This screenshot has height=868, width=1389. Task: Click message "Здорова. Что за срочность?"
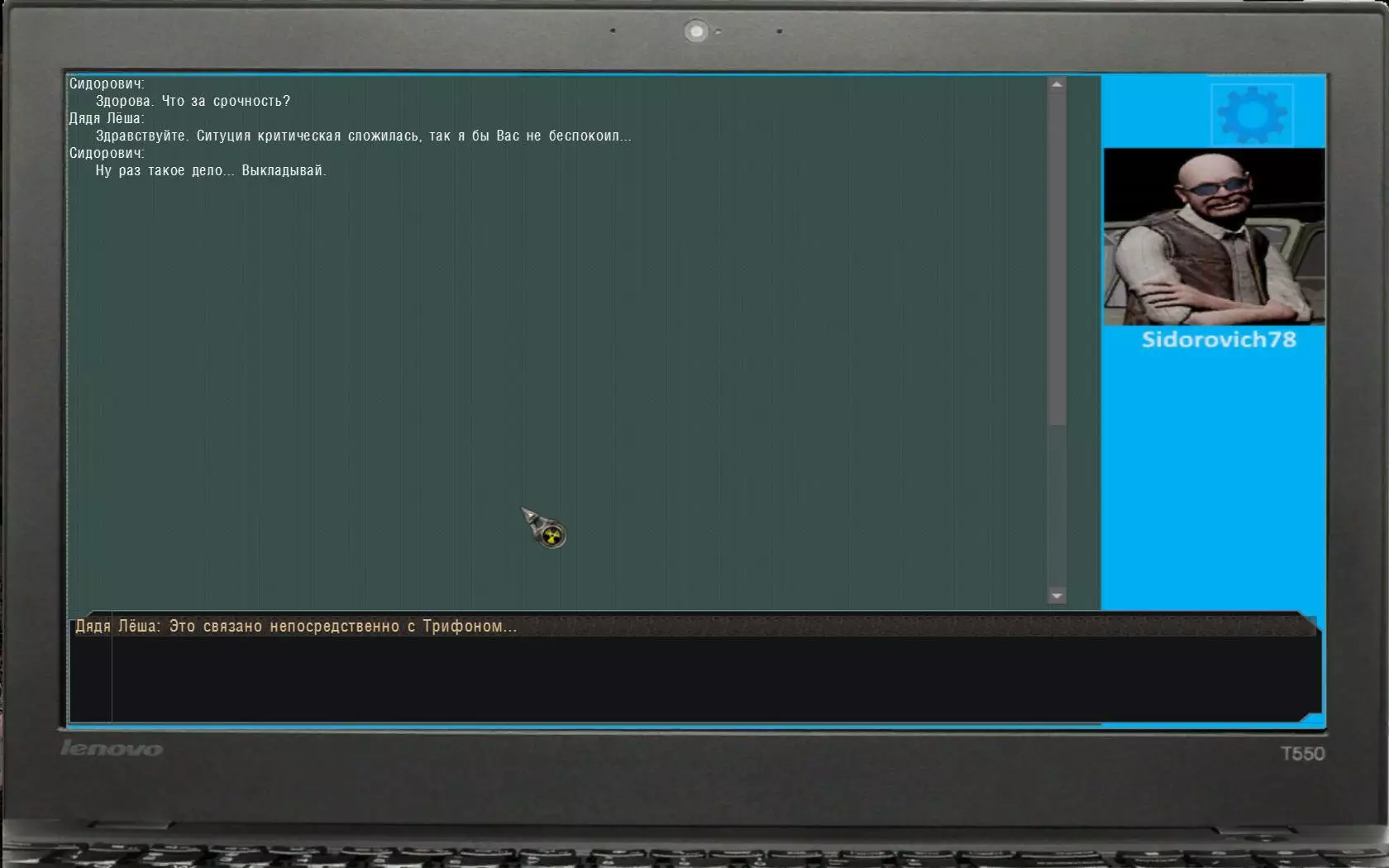[x=193, y=101]
